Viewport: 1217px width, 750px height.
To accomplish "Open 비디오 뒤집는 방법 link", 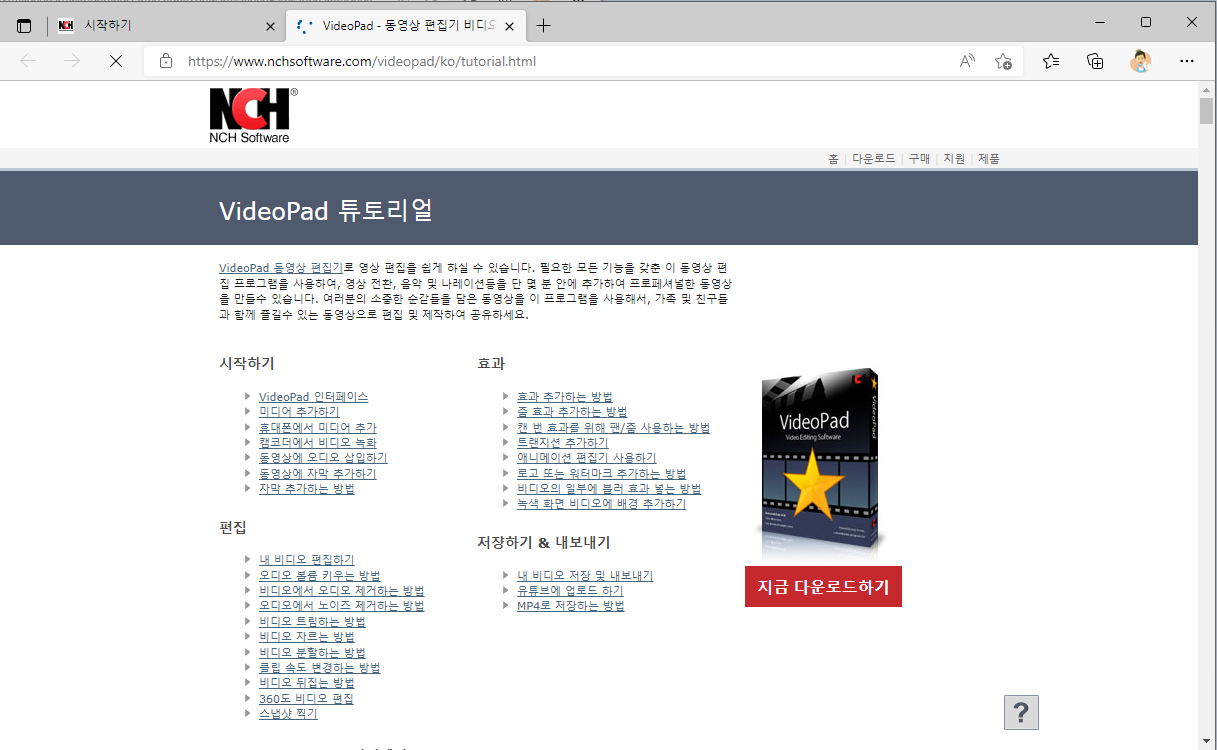I will (x=307, y=682).
